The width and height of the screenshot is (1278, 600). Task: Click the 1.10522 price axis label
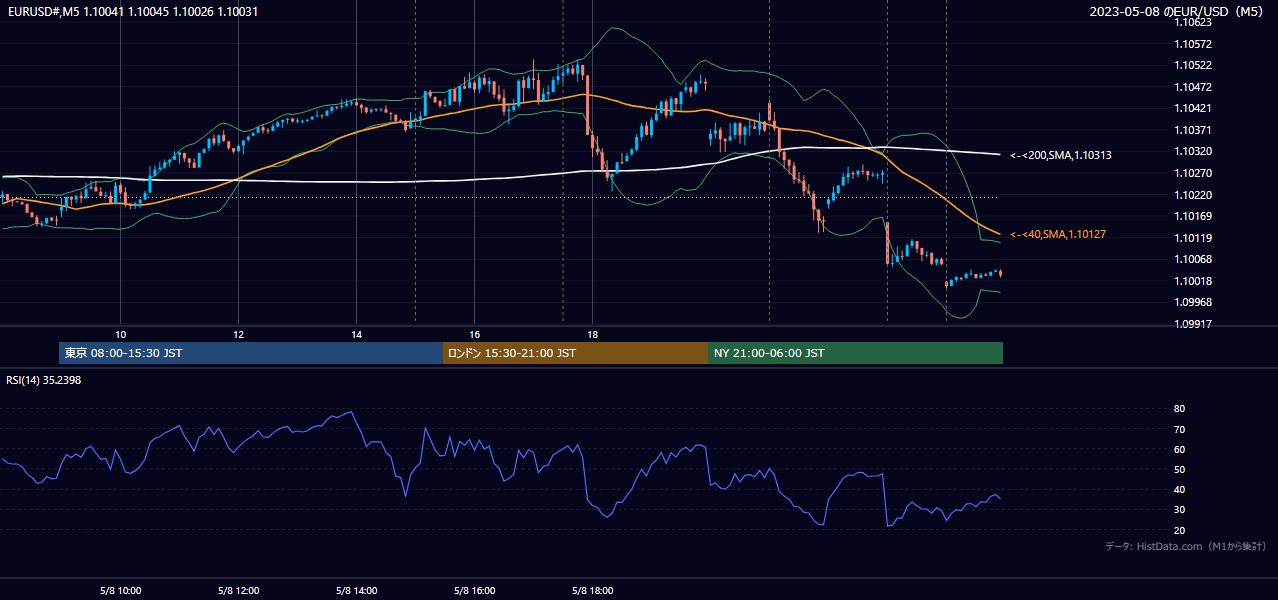pyautogui.click(x=1192, y=65)
